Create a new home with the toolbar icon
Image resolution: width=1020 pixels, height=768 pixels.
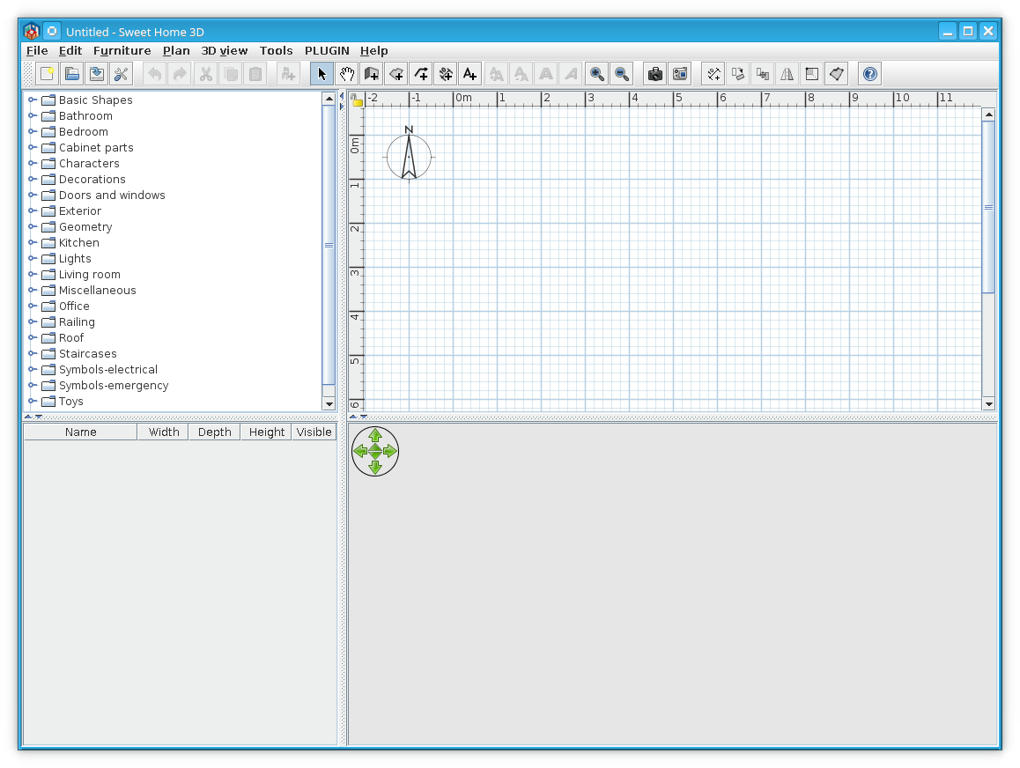[x=47, y=74]
